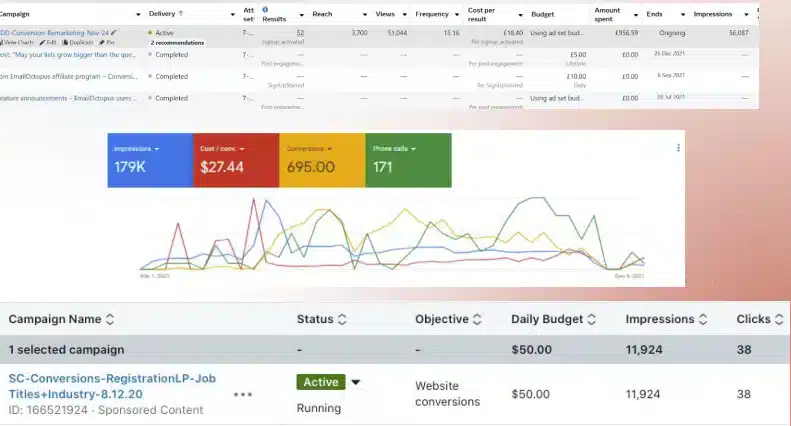Image resolution: width=791 pixels, height=426 pixels.
Task: Click the £956.59 amount spent value
Action: 627,33
